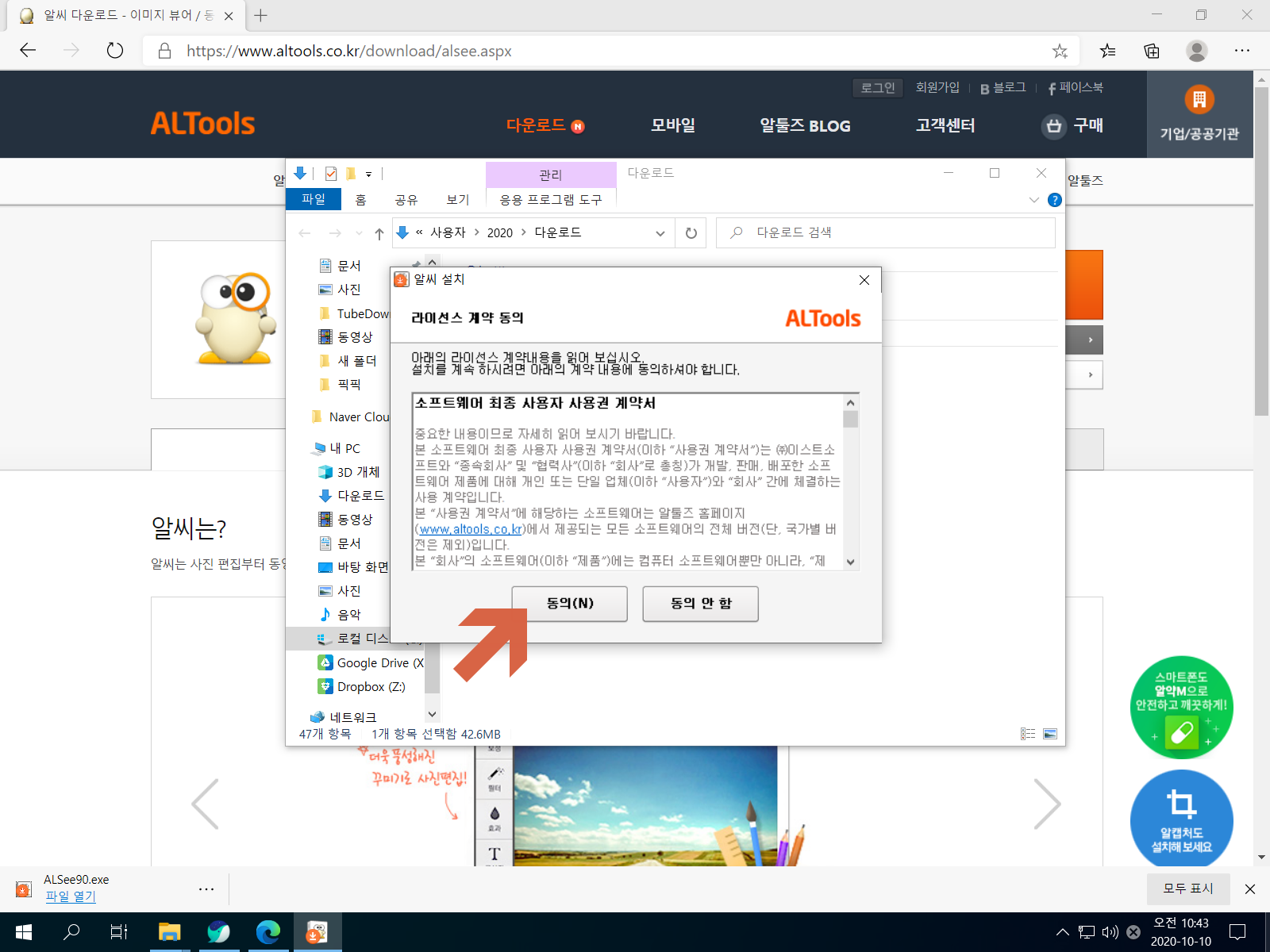Switch Explorer to large icons view
The image size is (1270, 952).
(x=1050, y=734)
